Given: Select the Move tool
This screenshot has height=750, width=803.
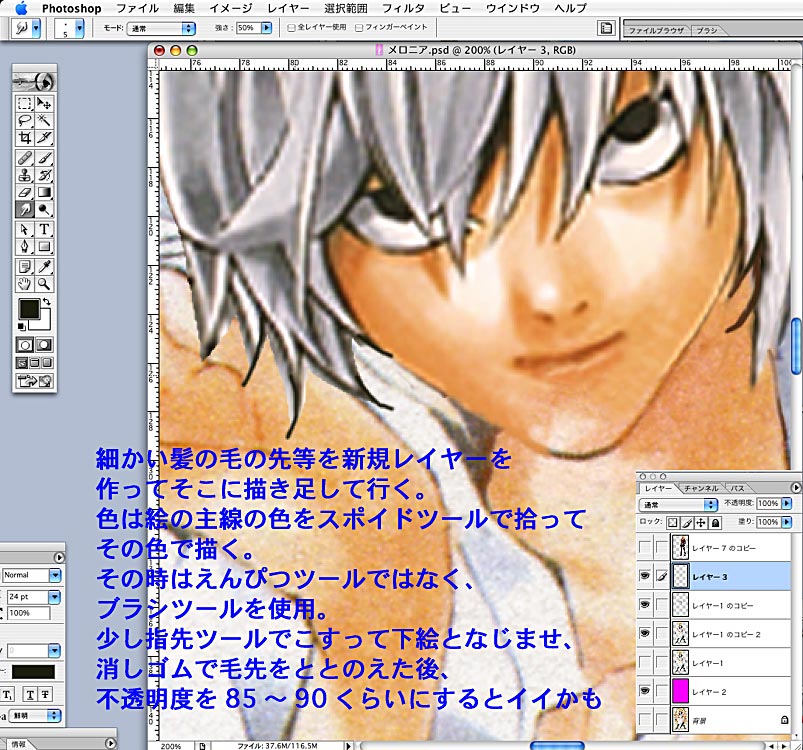Looking at the screenshot, I should point(44,103).
